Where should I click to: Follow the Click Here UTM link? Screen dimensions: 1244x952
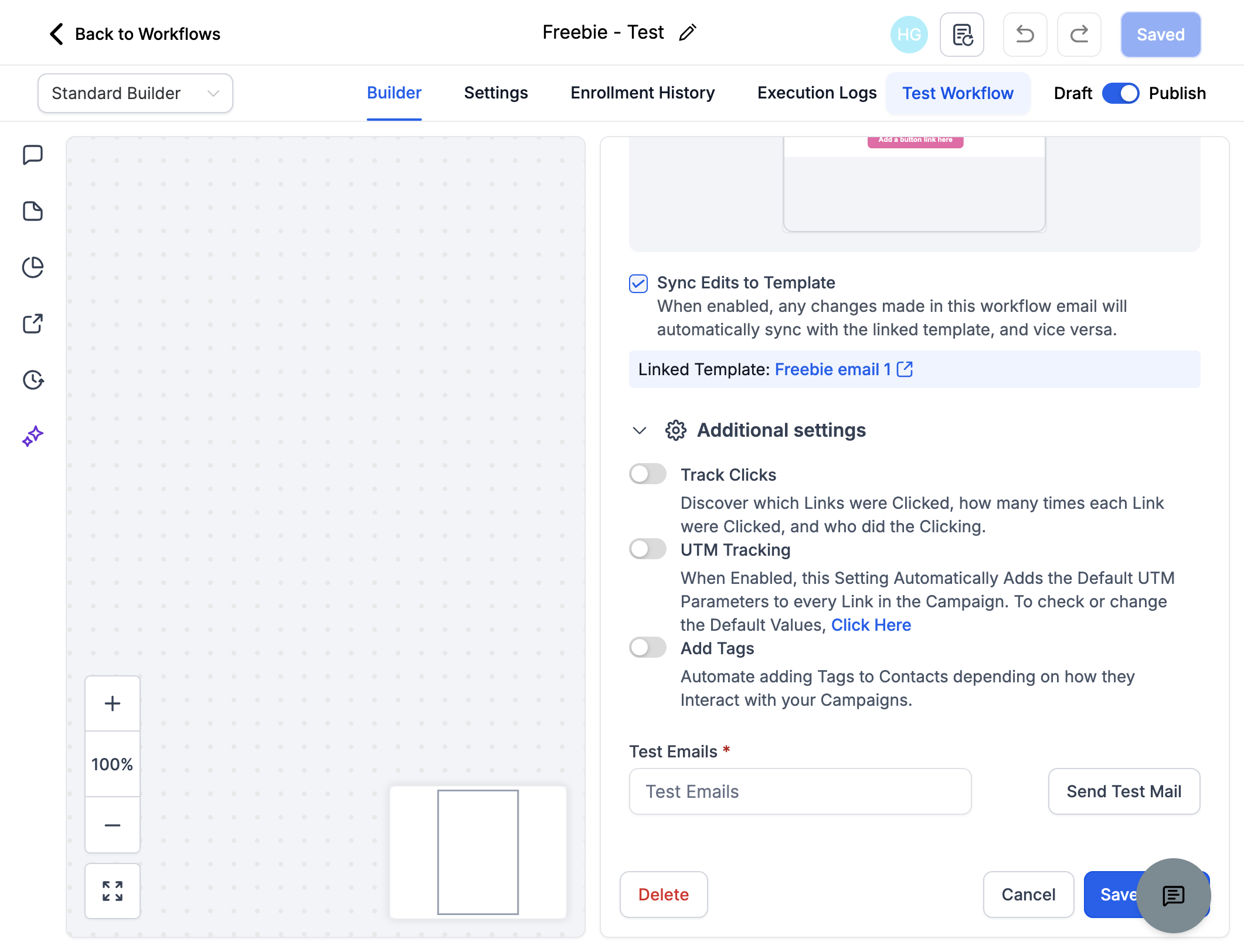pos(871,625)
